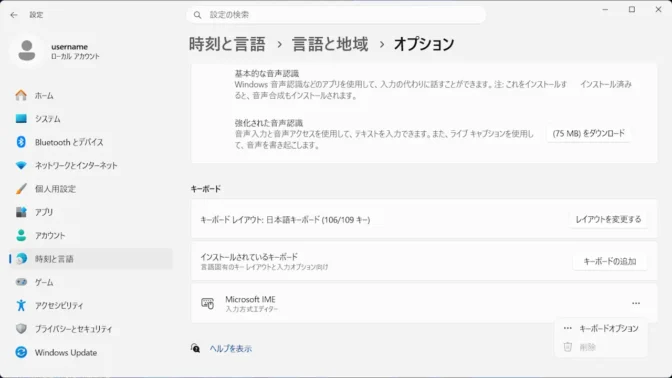Go to 時刻と言語 breadcrumb
The image size is (672, 378).
coord(227,44)
